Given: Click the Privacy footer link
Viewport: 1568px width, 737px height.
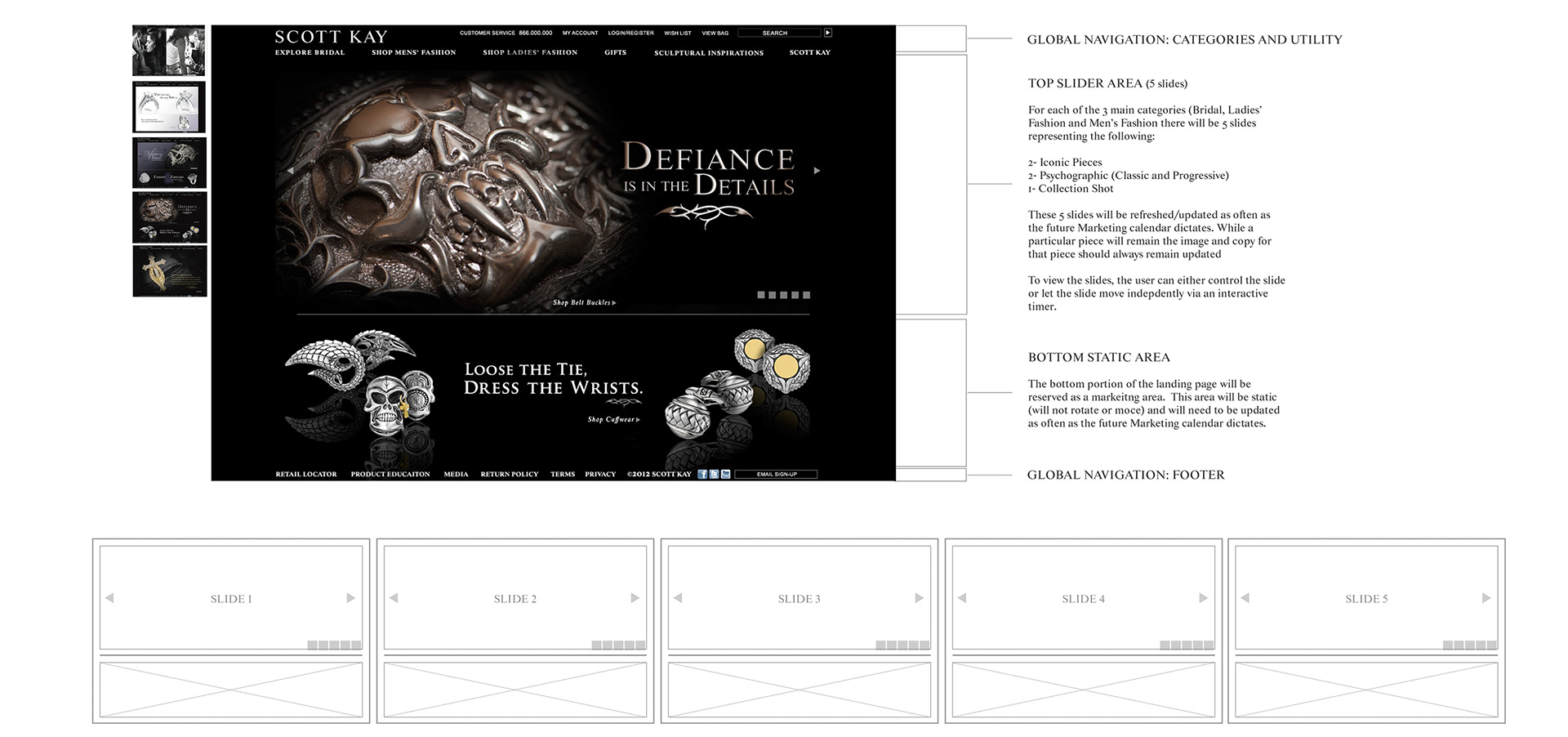Looking at the screenshot, I should point(600,474).
